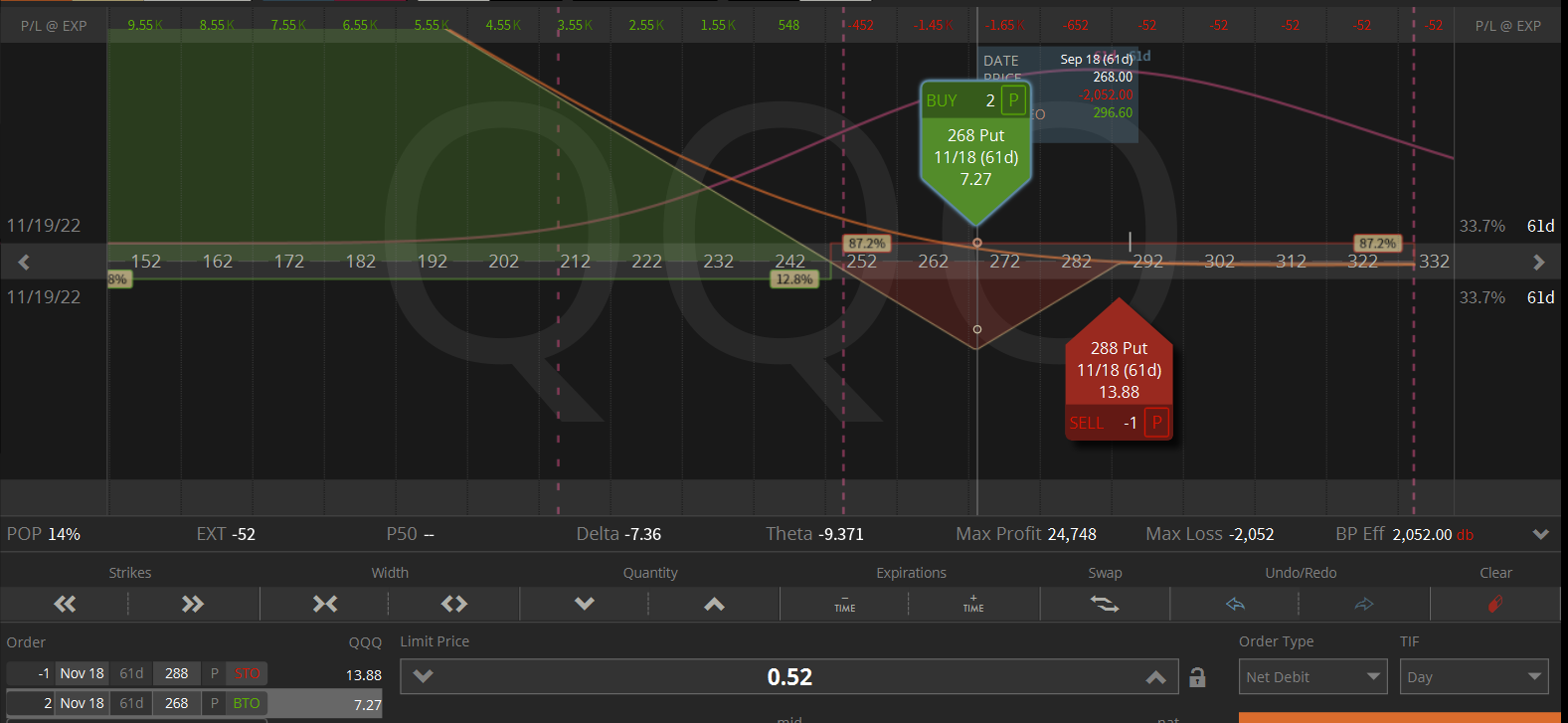Screen dimensions: 1568x723
Task: Edit strike 268 in order row
Action: (177, 703)
